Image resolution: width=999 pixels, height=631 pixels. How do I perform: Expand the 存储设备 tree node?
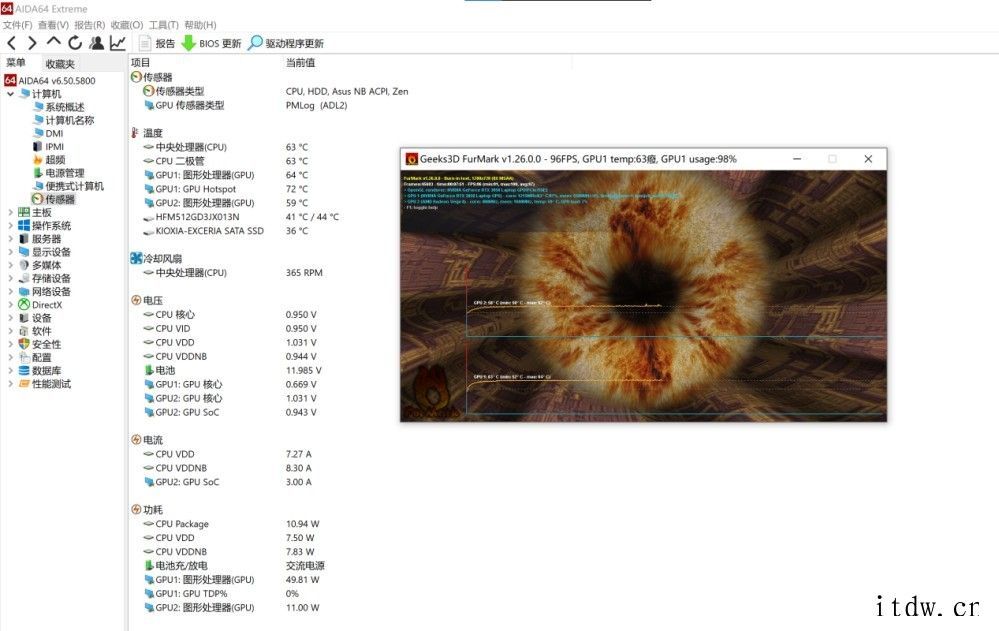coord(10,278)
